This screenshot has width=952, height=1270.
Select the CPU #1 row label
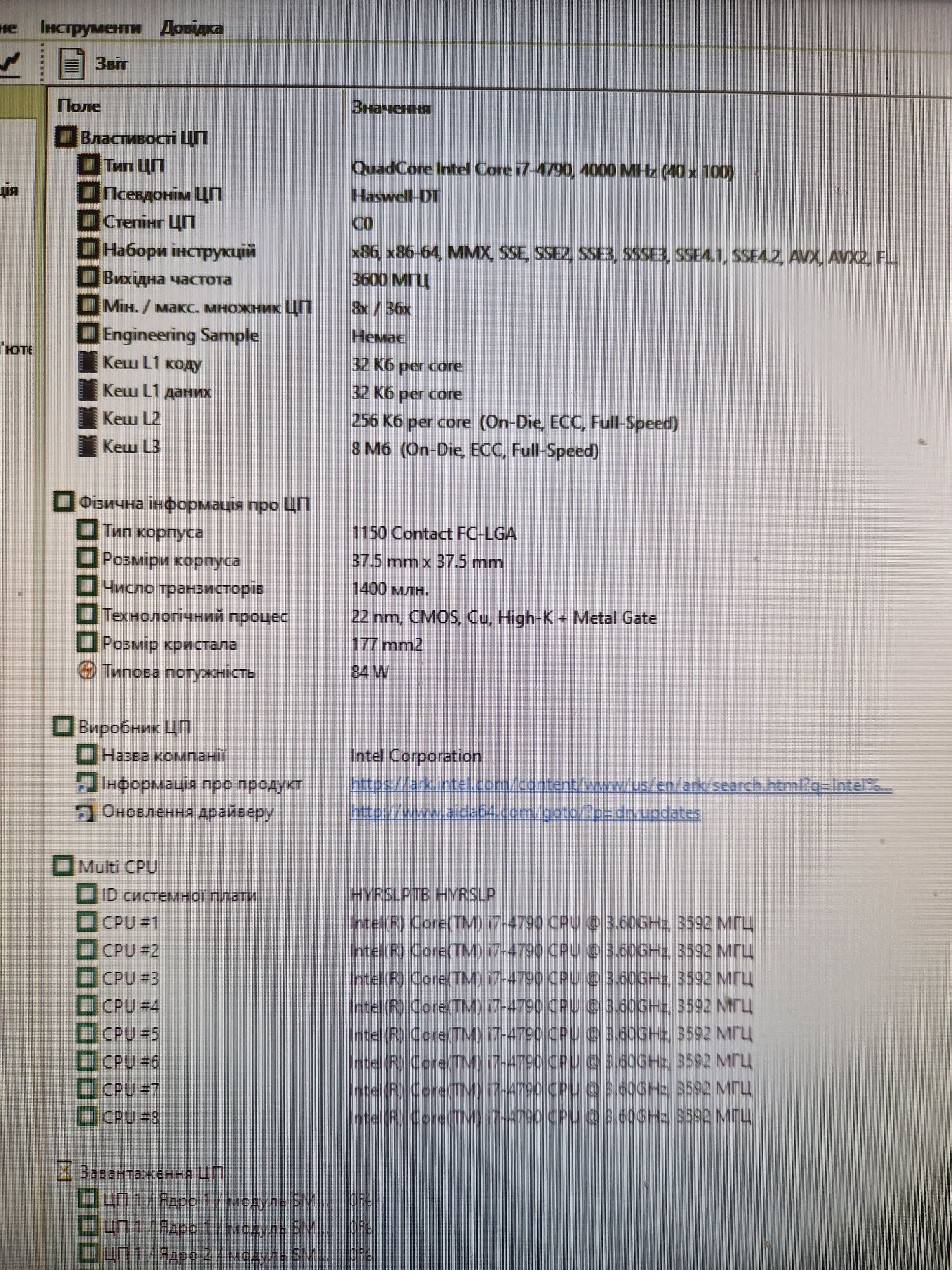(130, 922)
